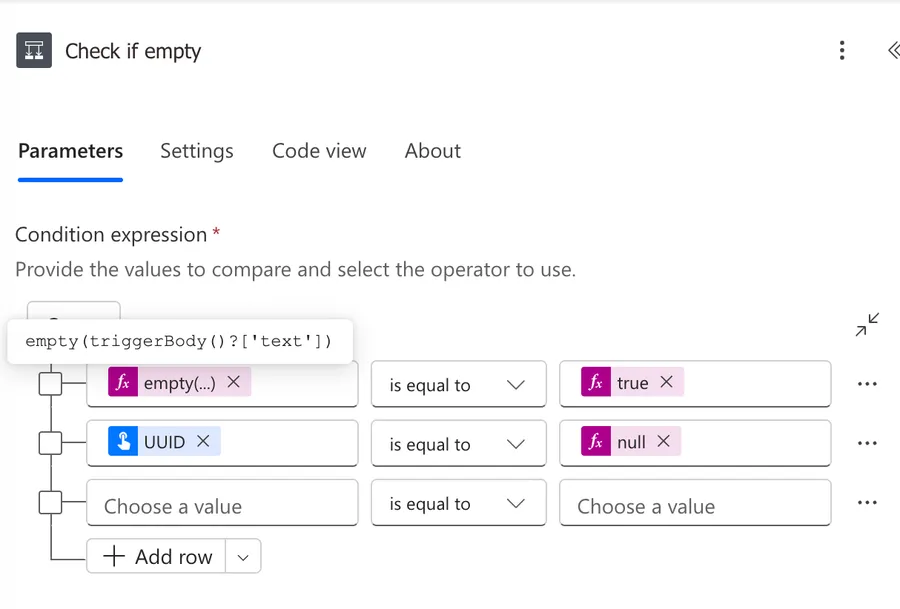Viewport: 900px width, 609px height.
Task: Switch to the Settings tab
Action: click(x=196, y=151)
